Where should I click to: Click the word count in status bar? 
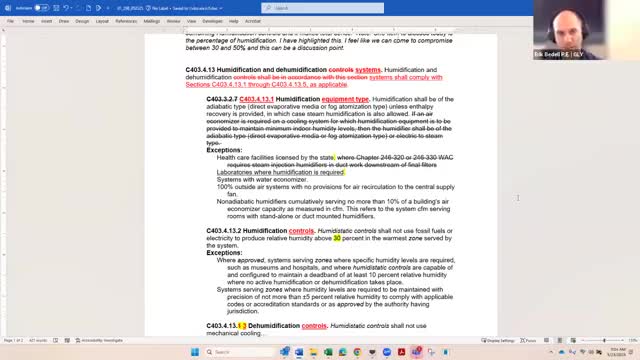[x=38, y=340]
